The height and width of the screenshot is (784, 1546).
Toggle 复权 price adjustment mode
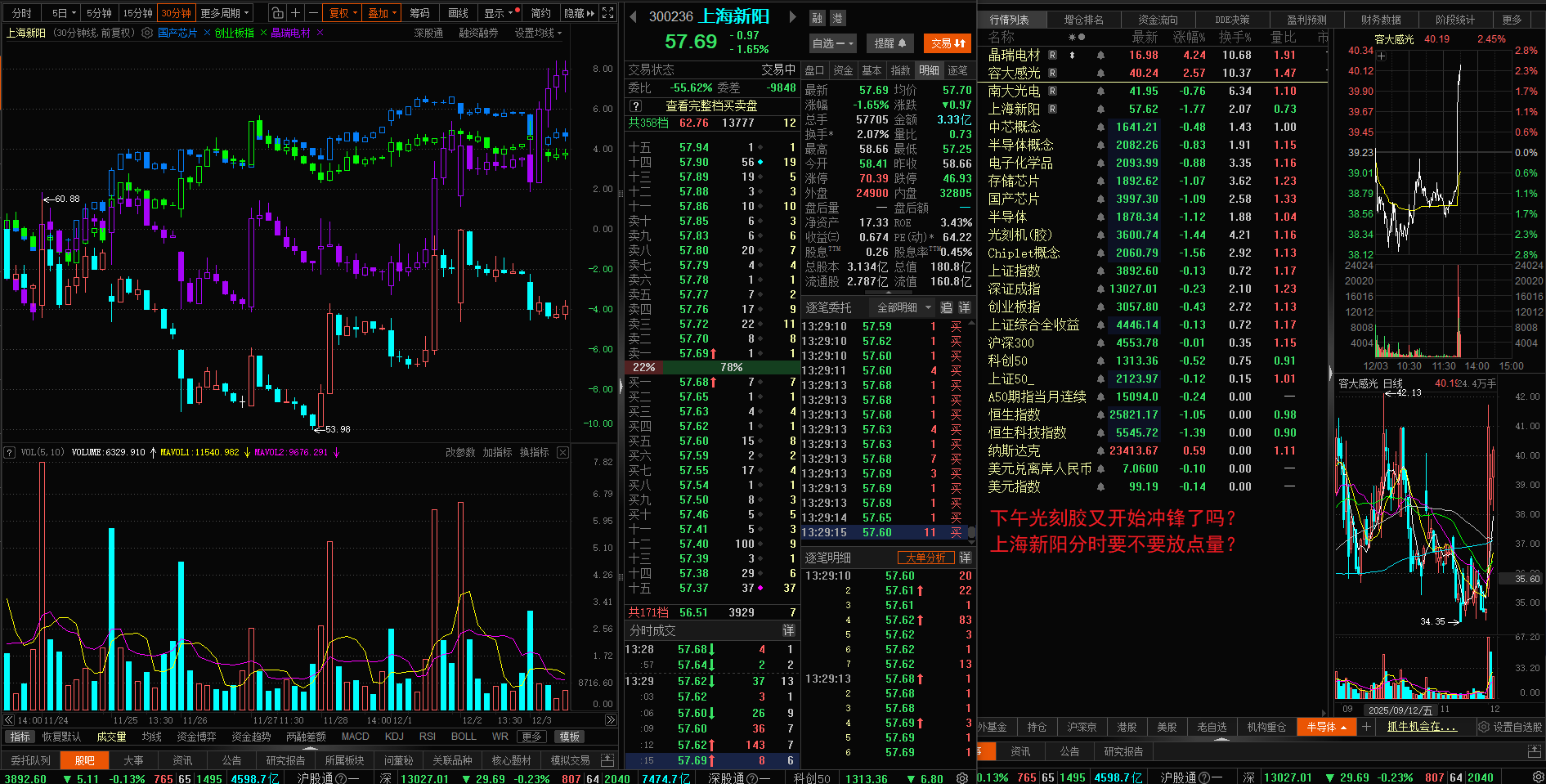(340, 13)
